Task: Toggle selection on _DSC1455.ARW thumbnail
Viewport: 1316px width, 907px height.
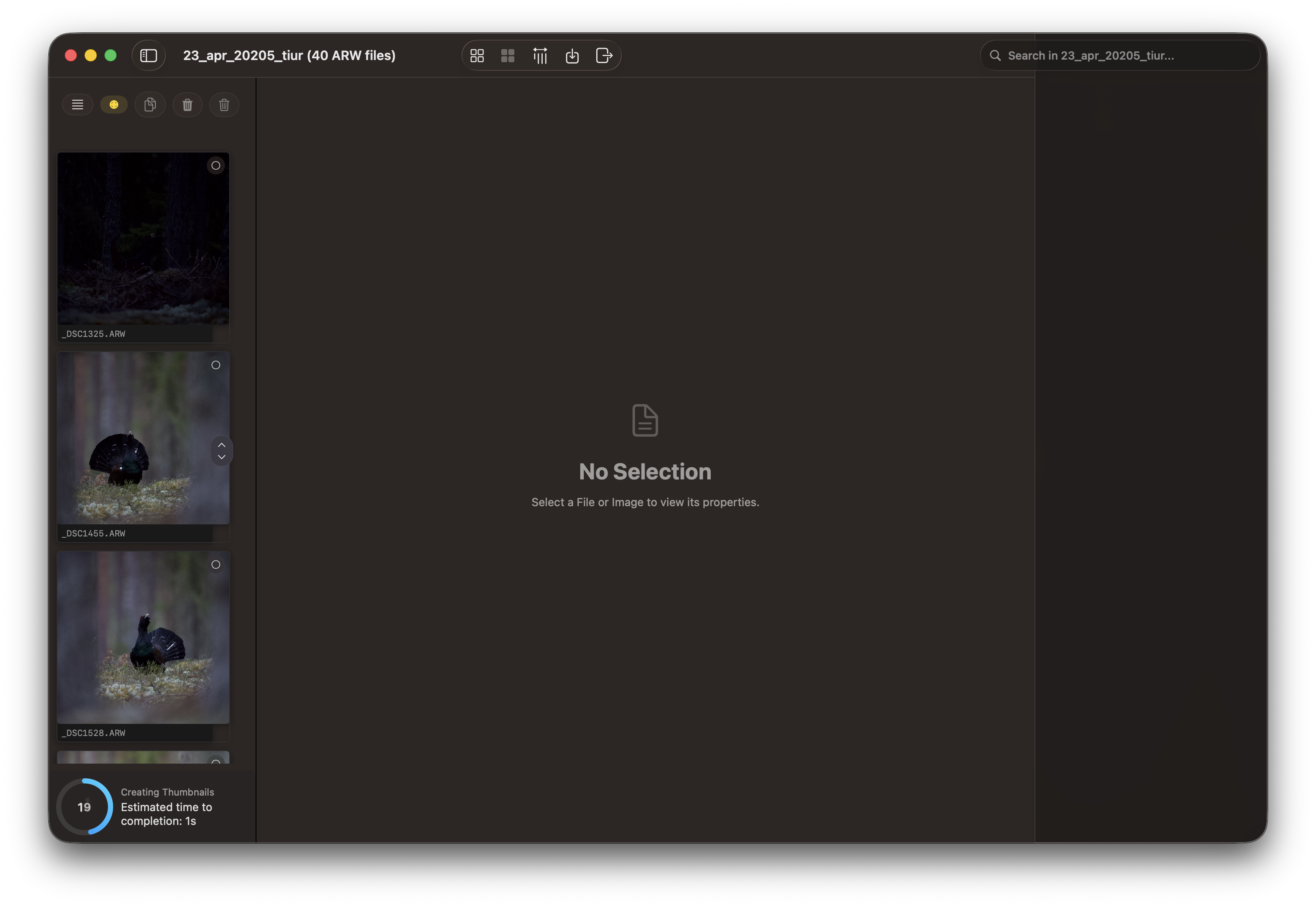Action: click(216, 365)
